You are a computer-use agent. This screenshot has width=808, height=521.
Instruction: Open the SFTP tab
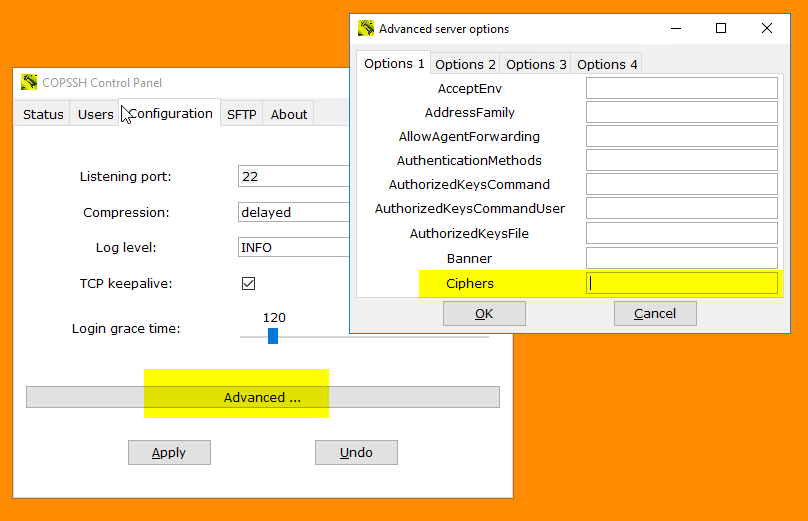[242, 114]
